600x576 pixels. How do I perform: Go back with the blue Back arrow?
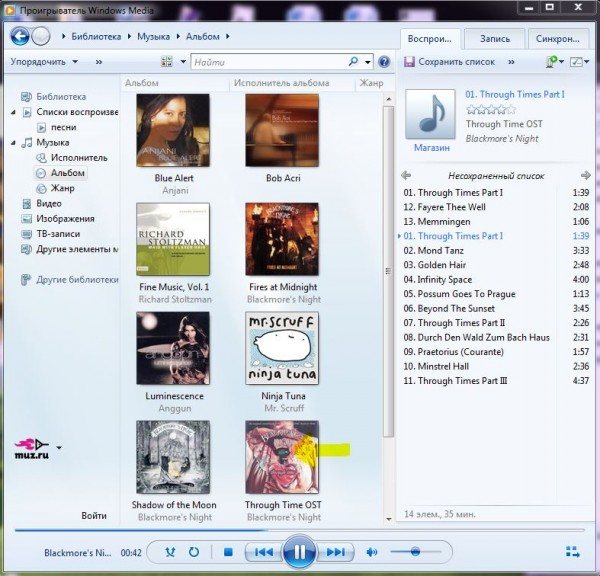coord(20,36)
